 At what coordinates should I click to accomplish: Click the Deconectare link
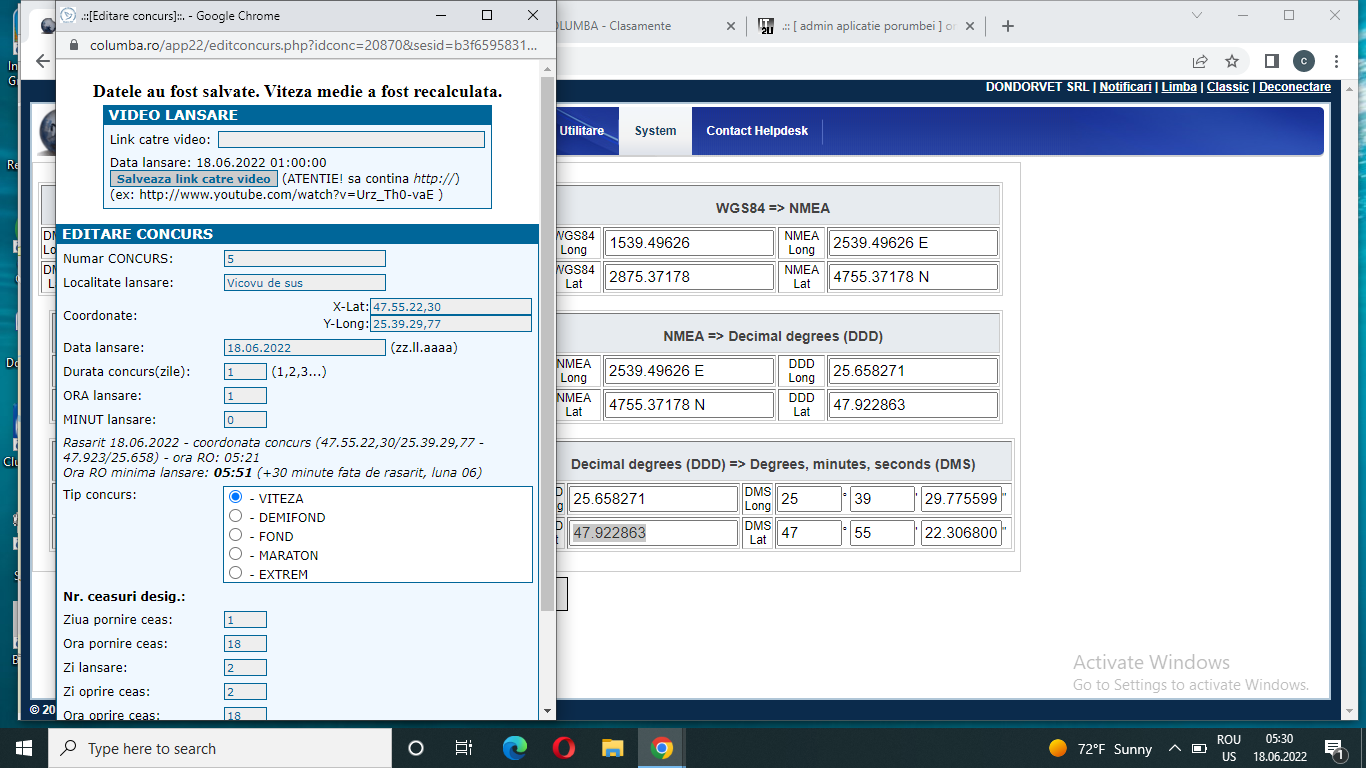1294,87
